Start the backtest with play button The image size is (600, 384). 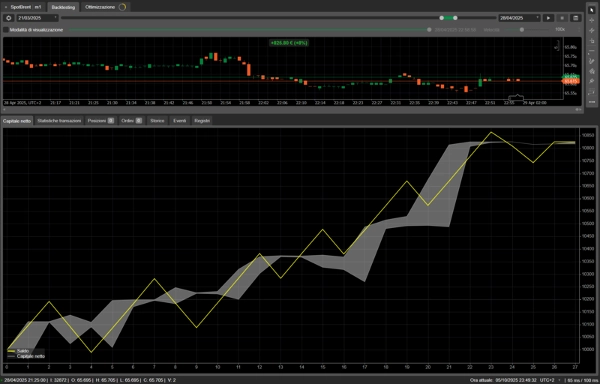tap(548, 18)
